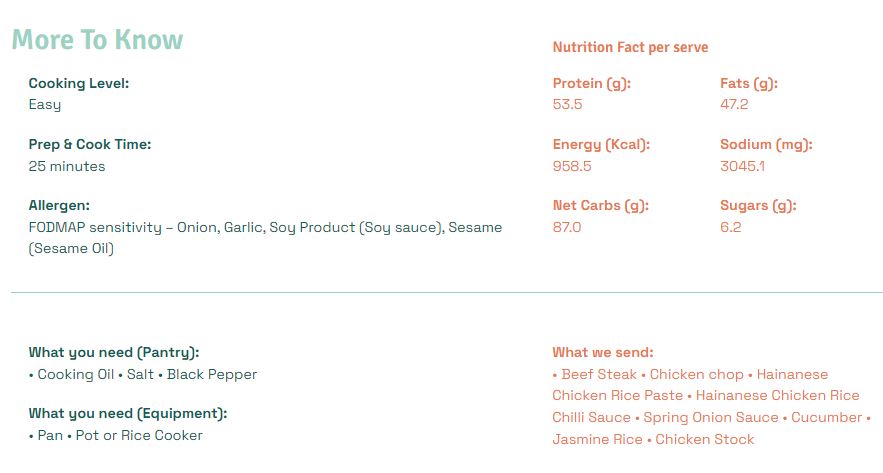Select the Energy (Kcal) label

pyautogui.click(x=601, y=145)
